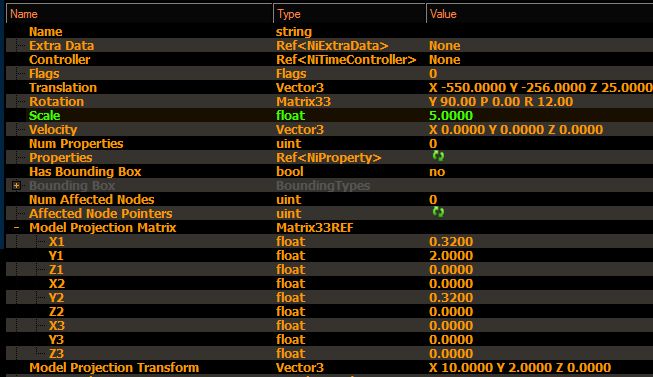The width and height of the screenshot is (653, 377).
Task: Click the Type column header
Action: click(x=349, y=14)
